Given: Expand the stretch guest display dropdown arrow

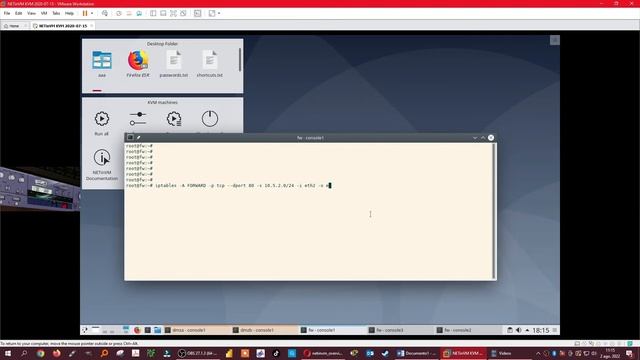Looking at the screenshot, I should click(x=219, y=13).
